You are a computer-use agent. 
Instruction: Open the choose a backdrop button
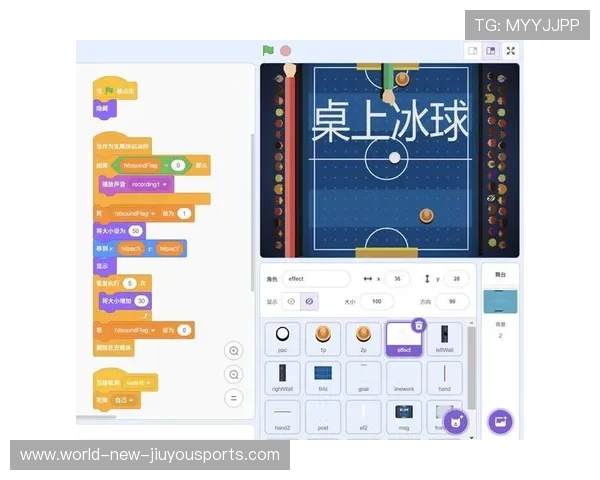(x=501, y=421)
